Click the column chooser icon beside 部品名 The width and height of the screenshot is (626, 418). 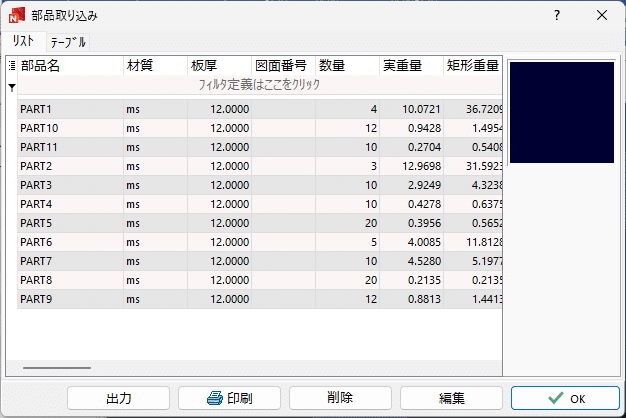pyautogui.click(x=12, y=65)
